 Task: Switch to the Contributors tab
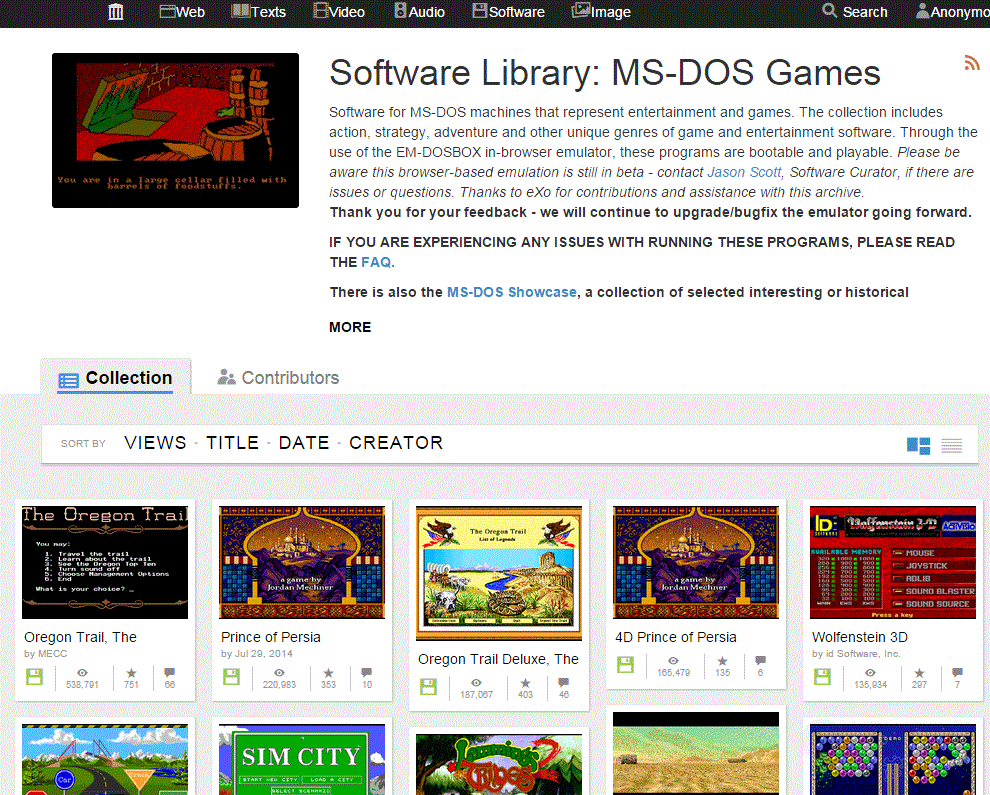tap(278, 378)
